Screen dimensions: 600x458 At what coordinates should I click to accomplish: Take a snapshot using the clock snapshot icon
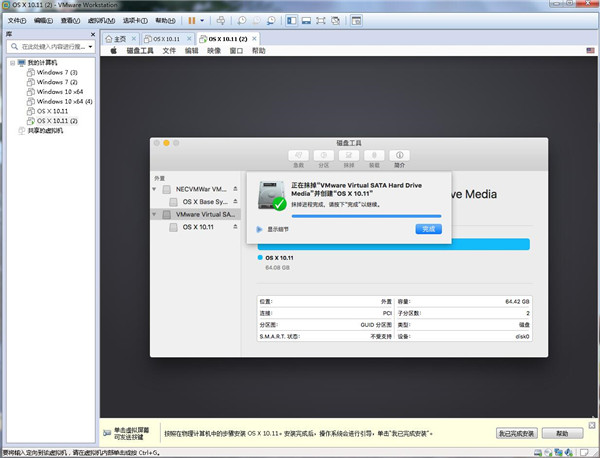(242, 21)
